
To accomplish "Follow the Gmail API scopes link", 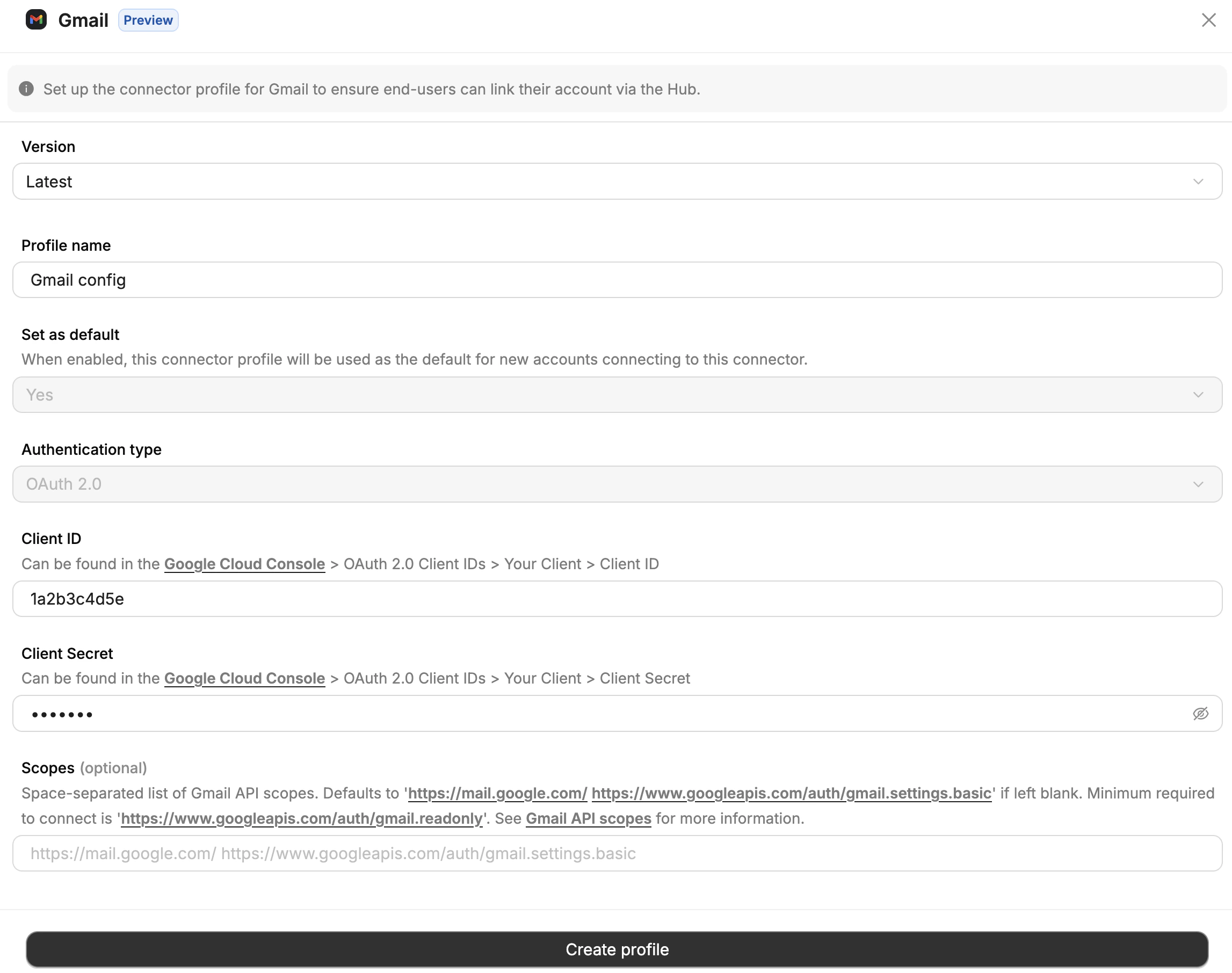I will tap(588, 818).
